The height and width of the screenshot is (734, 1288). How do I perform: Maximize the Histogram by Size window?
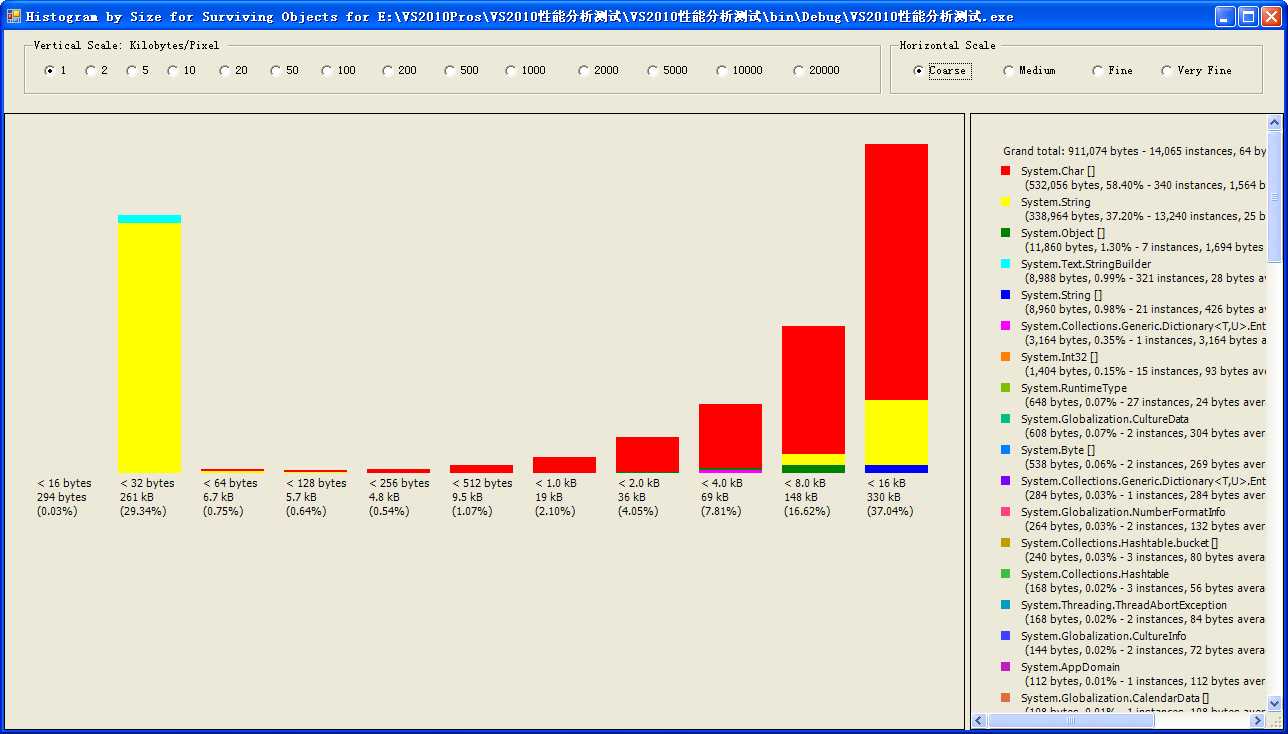pos(1248,16)
